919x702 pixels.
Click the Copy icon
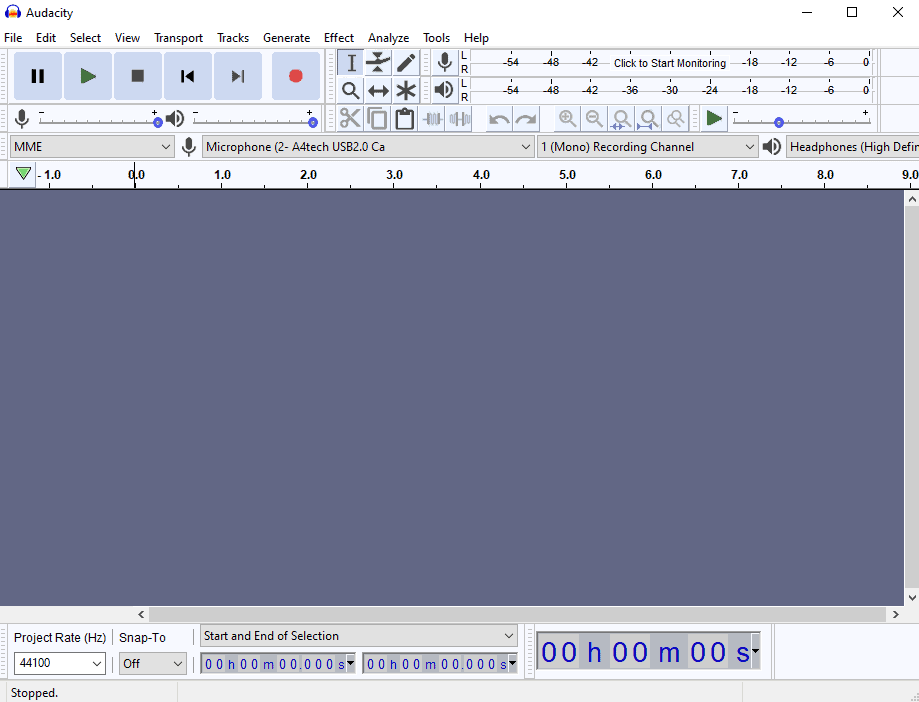[x=377, y=119]
